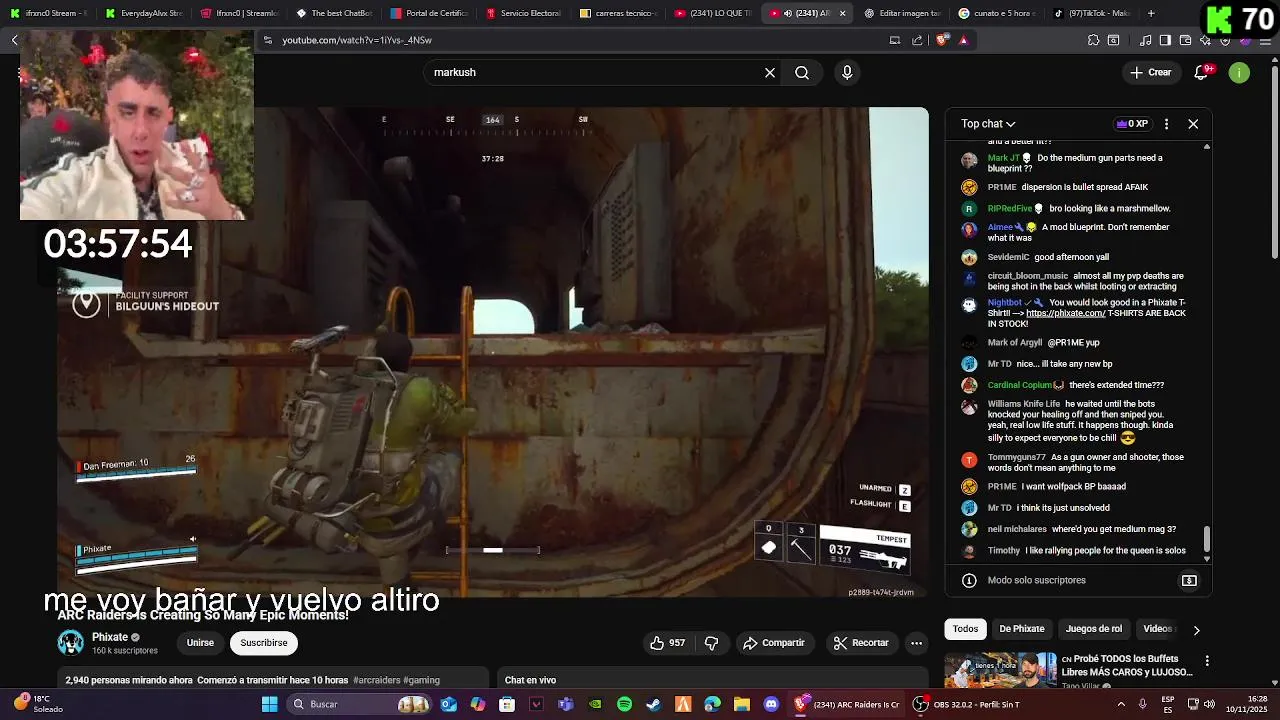This screenshot has width=1280, height=720.
Task: Click chat username 'Cardinal Coplum'
Action: click(x=1020, y=385)
